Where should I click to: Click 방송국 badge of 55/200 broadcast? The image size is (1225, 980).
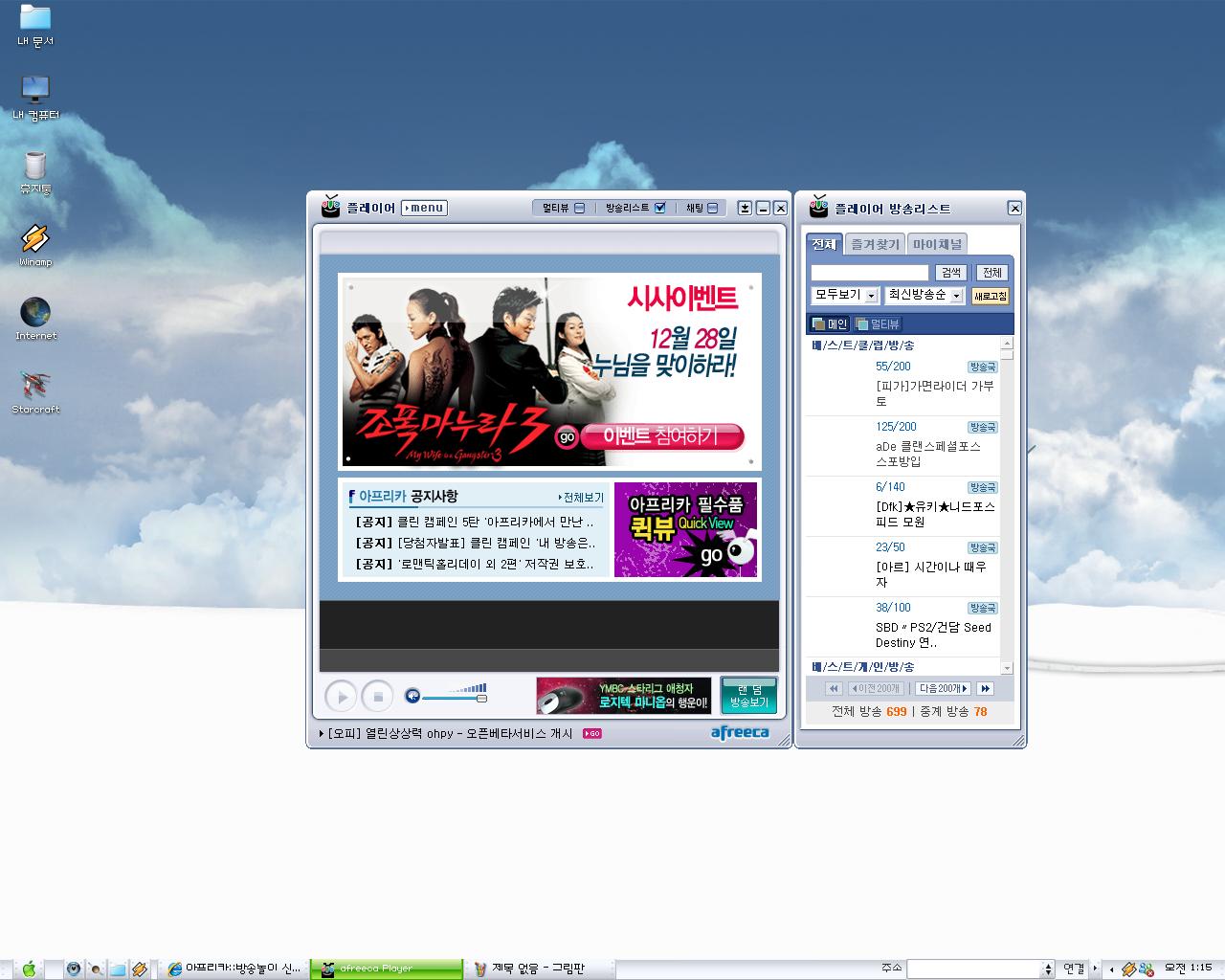click(x=982, y=367)
